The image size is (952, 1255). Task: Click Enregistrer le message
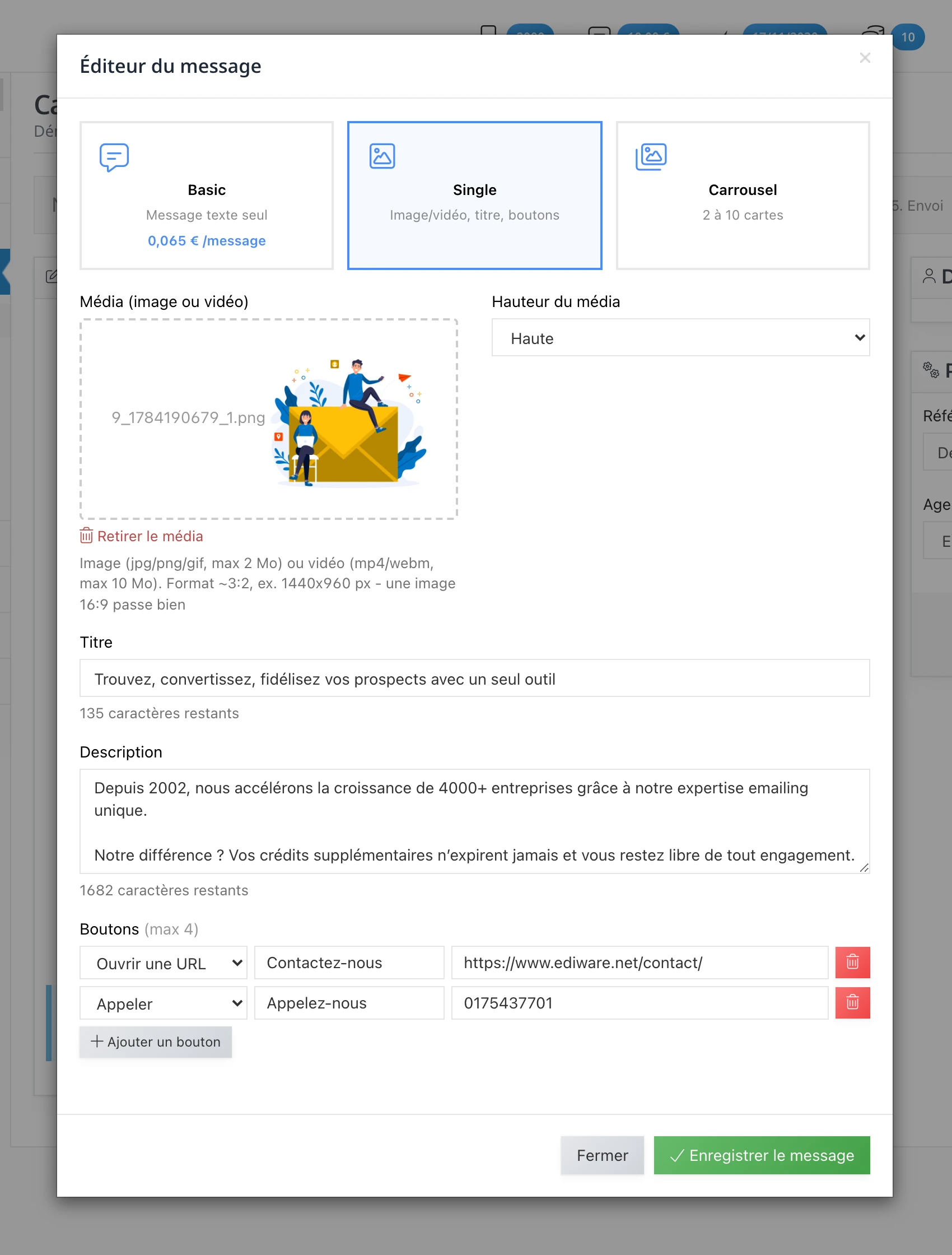[762, 1155]
